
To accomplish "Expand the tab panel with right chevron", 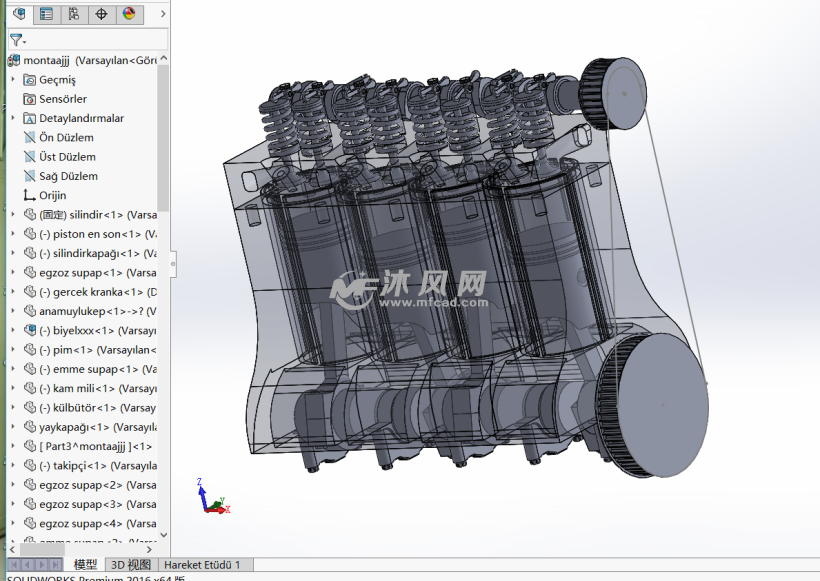I will coord(163,14).
